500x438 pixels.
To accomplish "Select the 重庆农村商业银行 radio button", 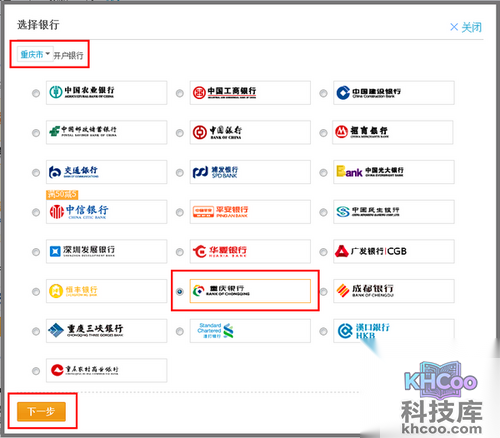I will (x=36, y=371).
